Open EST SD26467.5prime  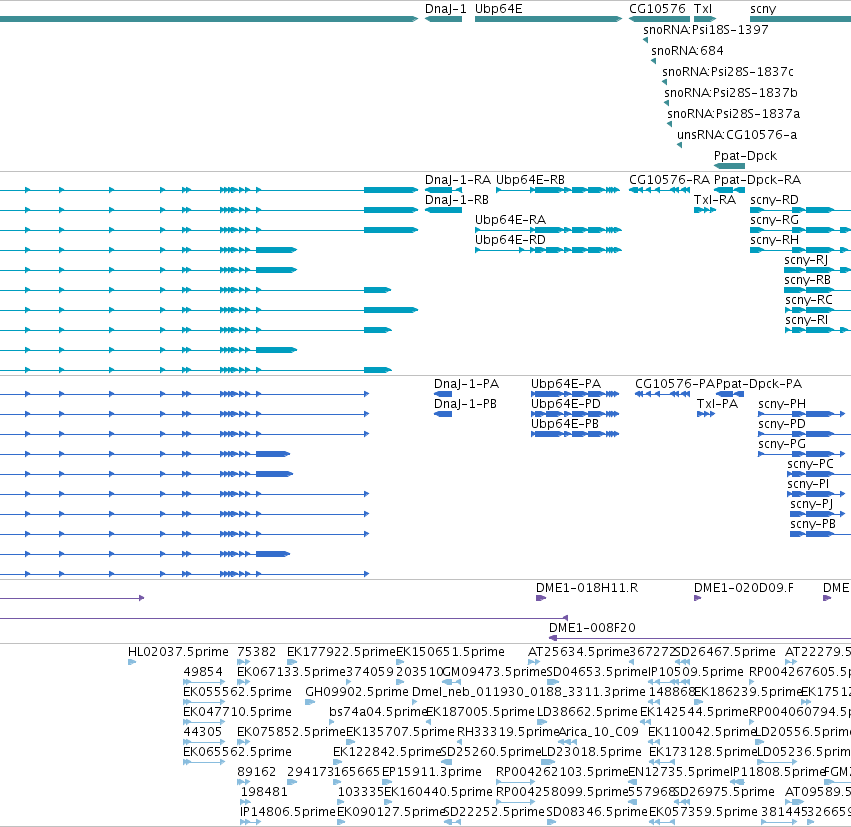682,662
